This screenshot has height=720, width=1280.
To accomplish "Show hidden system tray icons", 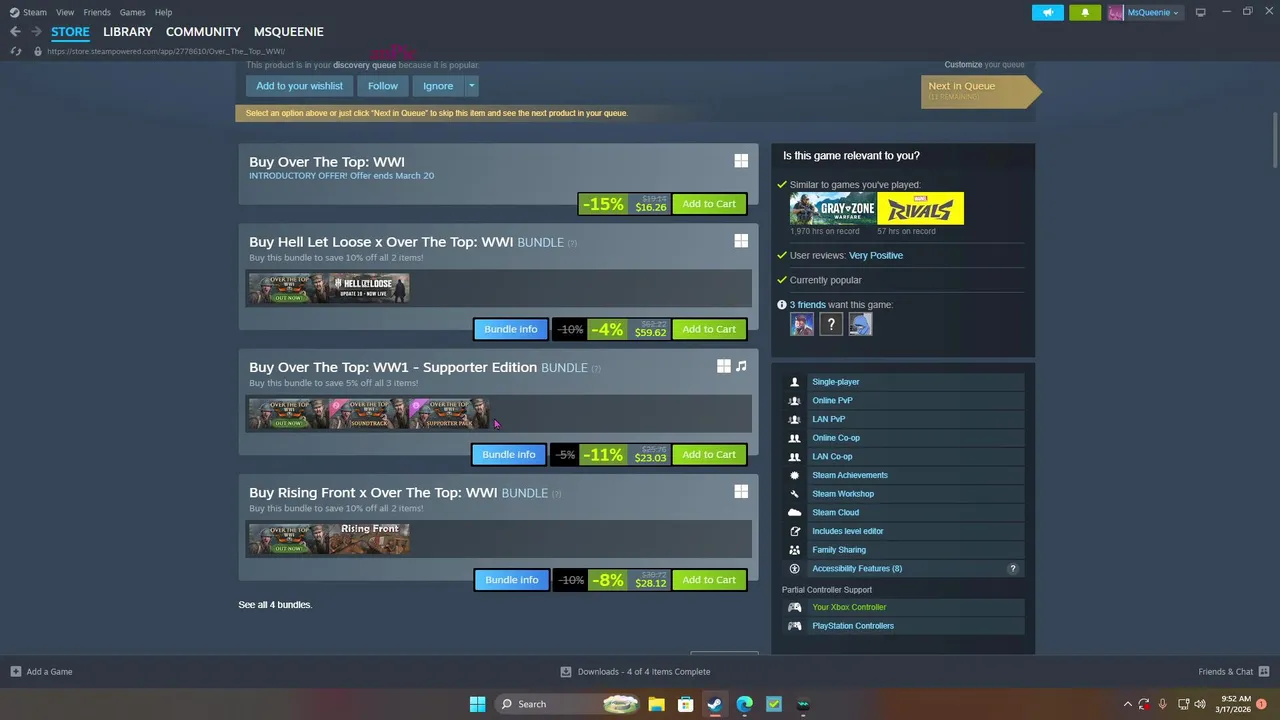I will click(x=1128, y=704).
